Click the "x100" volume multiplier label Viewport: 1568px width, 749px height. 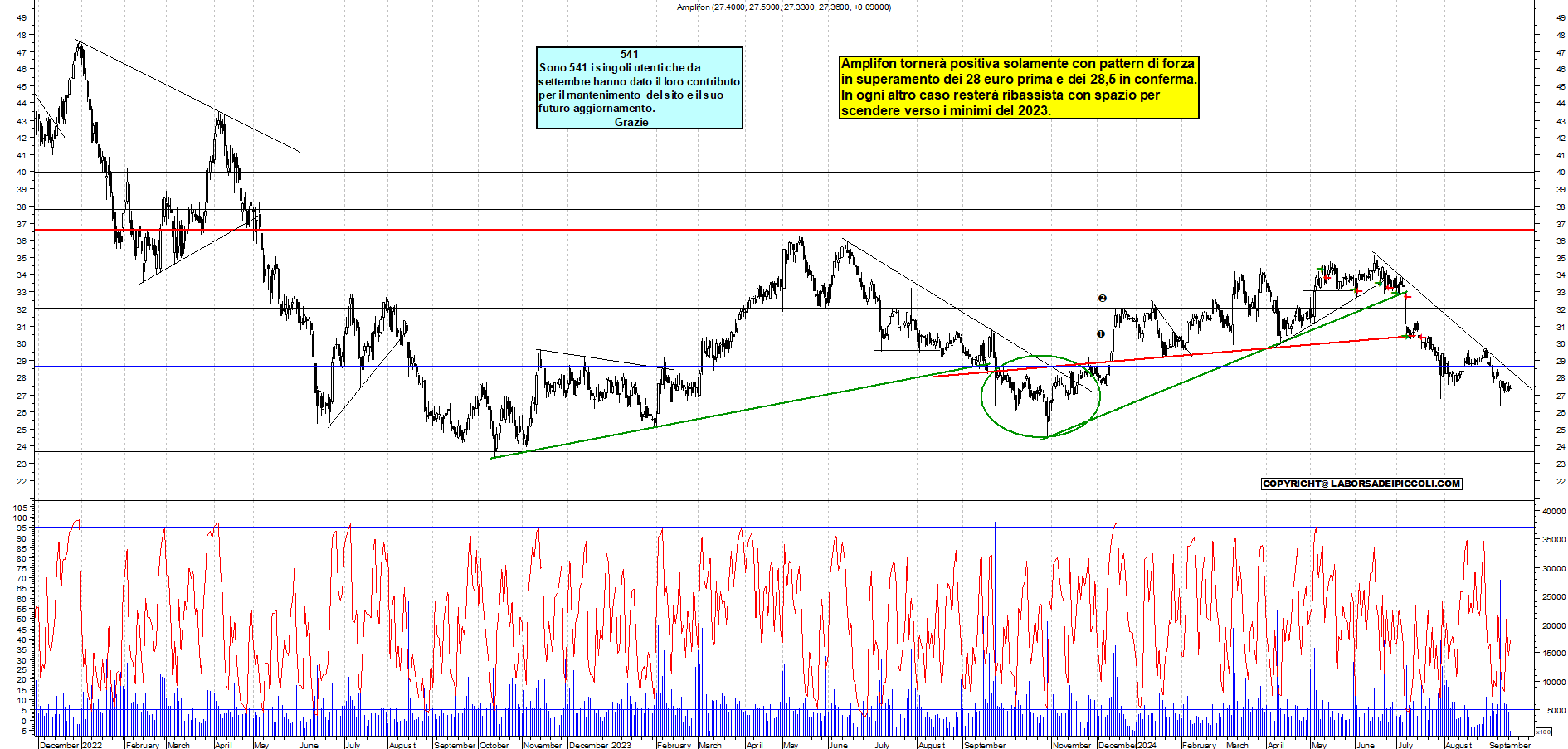[1544, 732]
